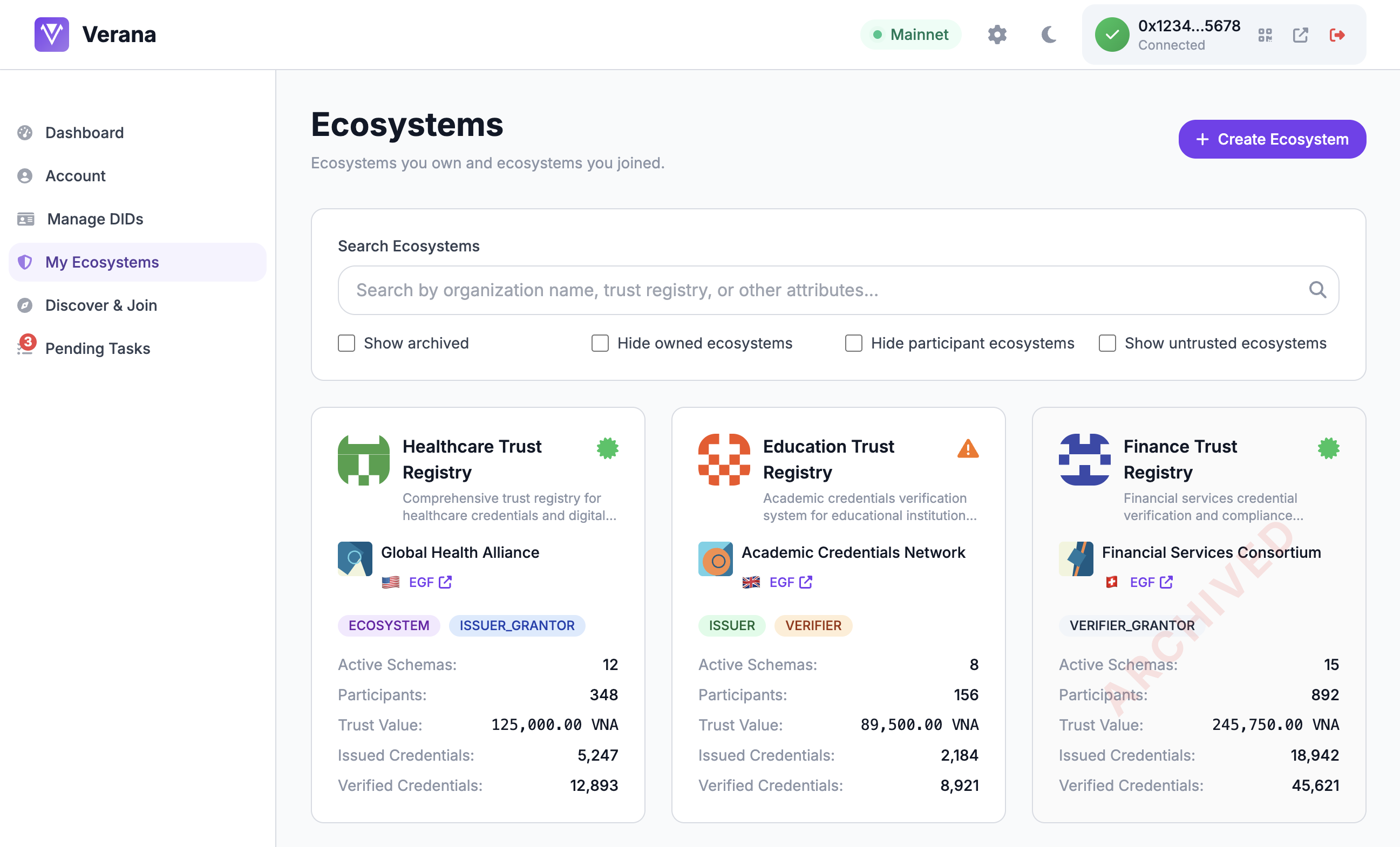Click the Finance Trust Registry logo
Image resolution: width=1400 pixels, height=847 pixels.
click(1084, 460)
